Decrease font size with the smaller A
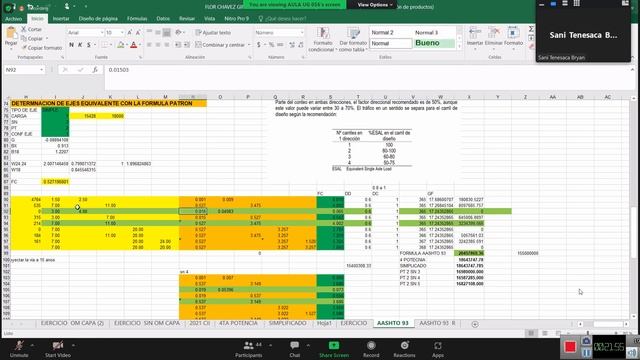The image size is (640, 360). pos(138,33)
